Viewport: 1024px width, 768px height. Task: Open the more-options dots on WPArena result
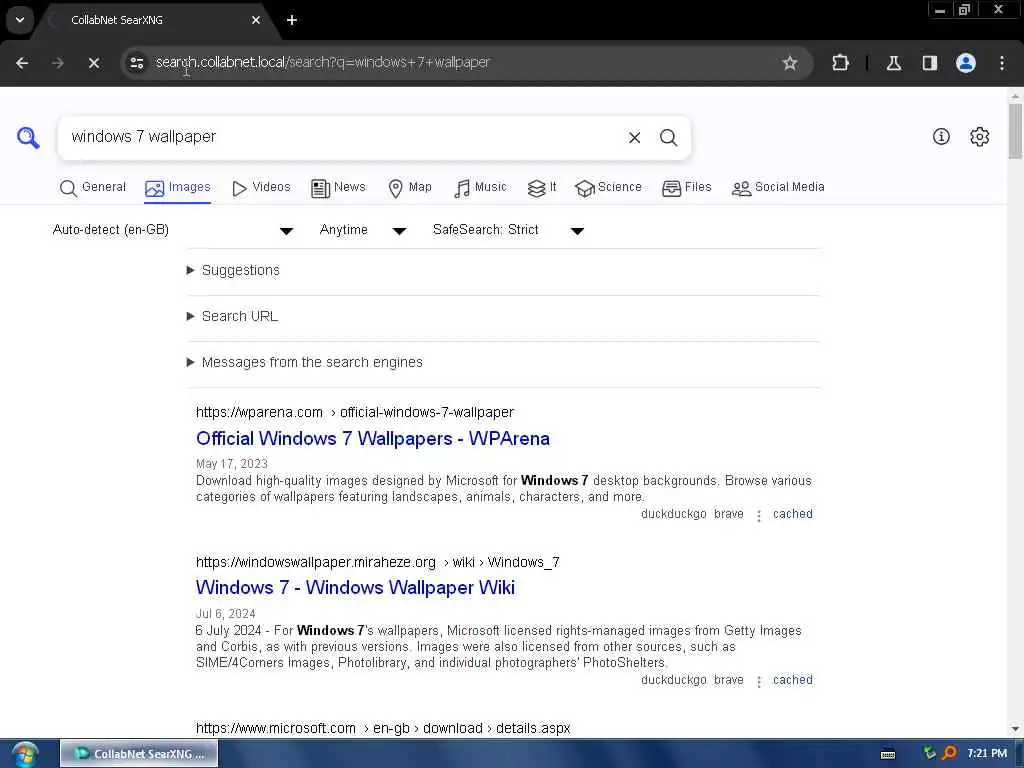pos(758,516)
